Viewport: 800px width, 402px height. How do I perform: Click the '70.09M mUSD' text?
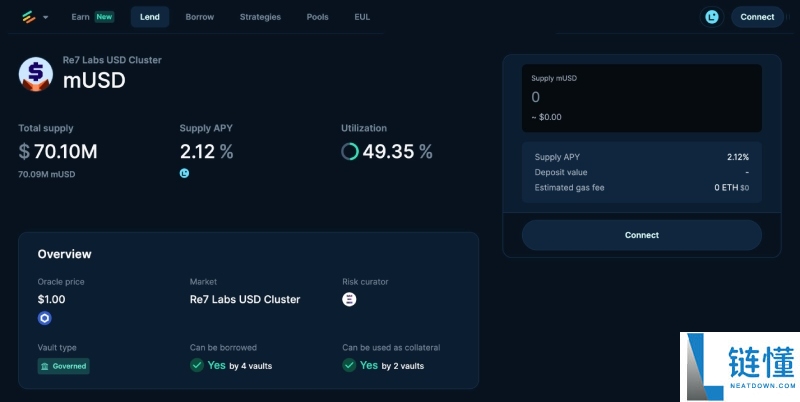click(x=46, y=174)
